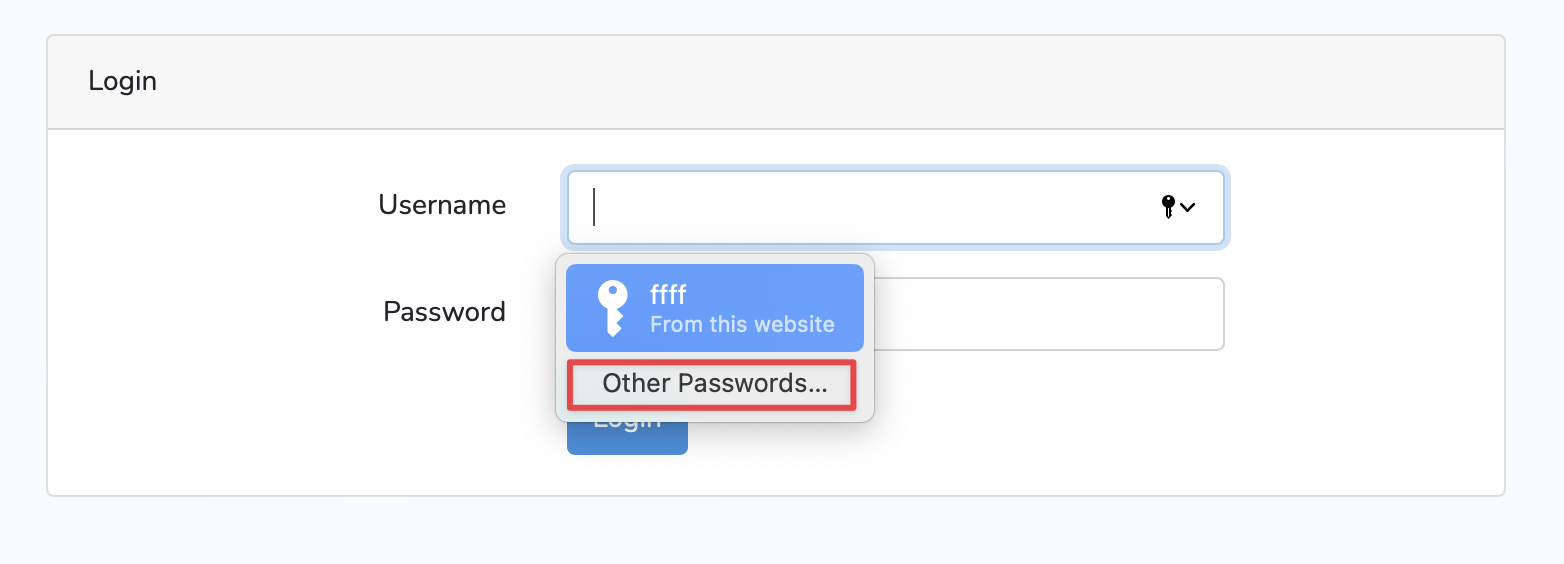This screenshot has height=564, width=1564.
Task: Click the Username label text
Action: [x=442, y=205]
